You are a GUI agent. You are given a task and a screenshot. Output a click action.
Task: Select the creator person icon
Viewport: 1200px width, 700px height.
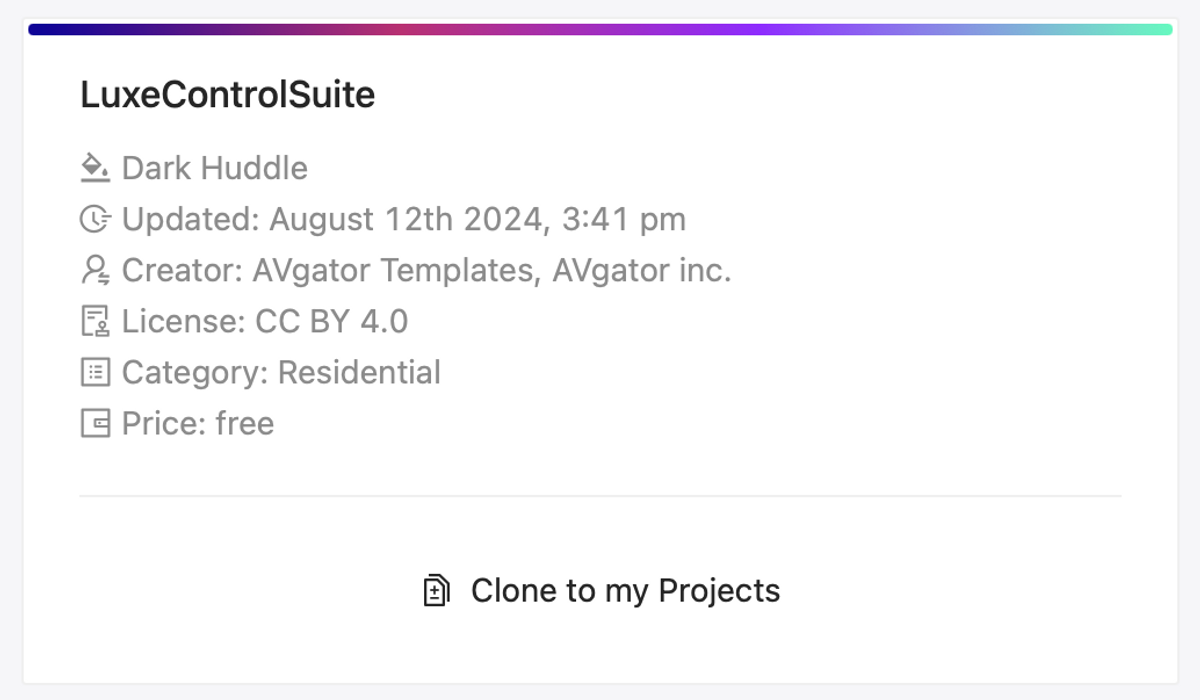tap(95, 270)
